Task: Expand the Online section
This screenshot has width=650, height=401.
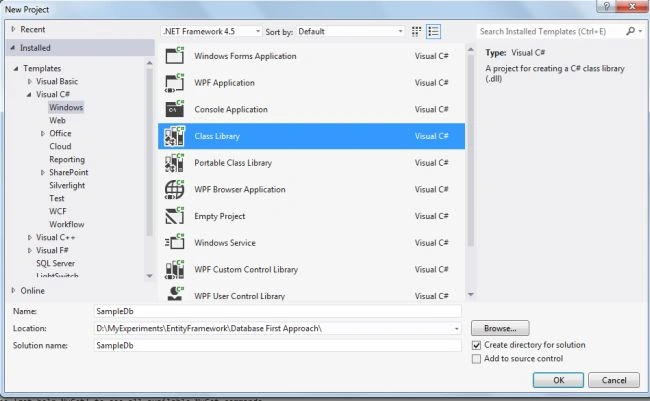Action: tap(13, 290)
